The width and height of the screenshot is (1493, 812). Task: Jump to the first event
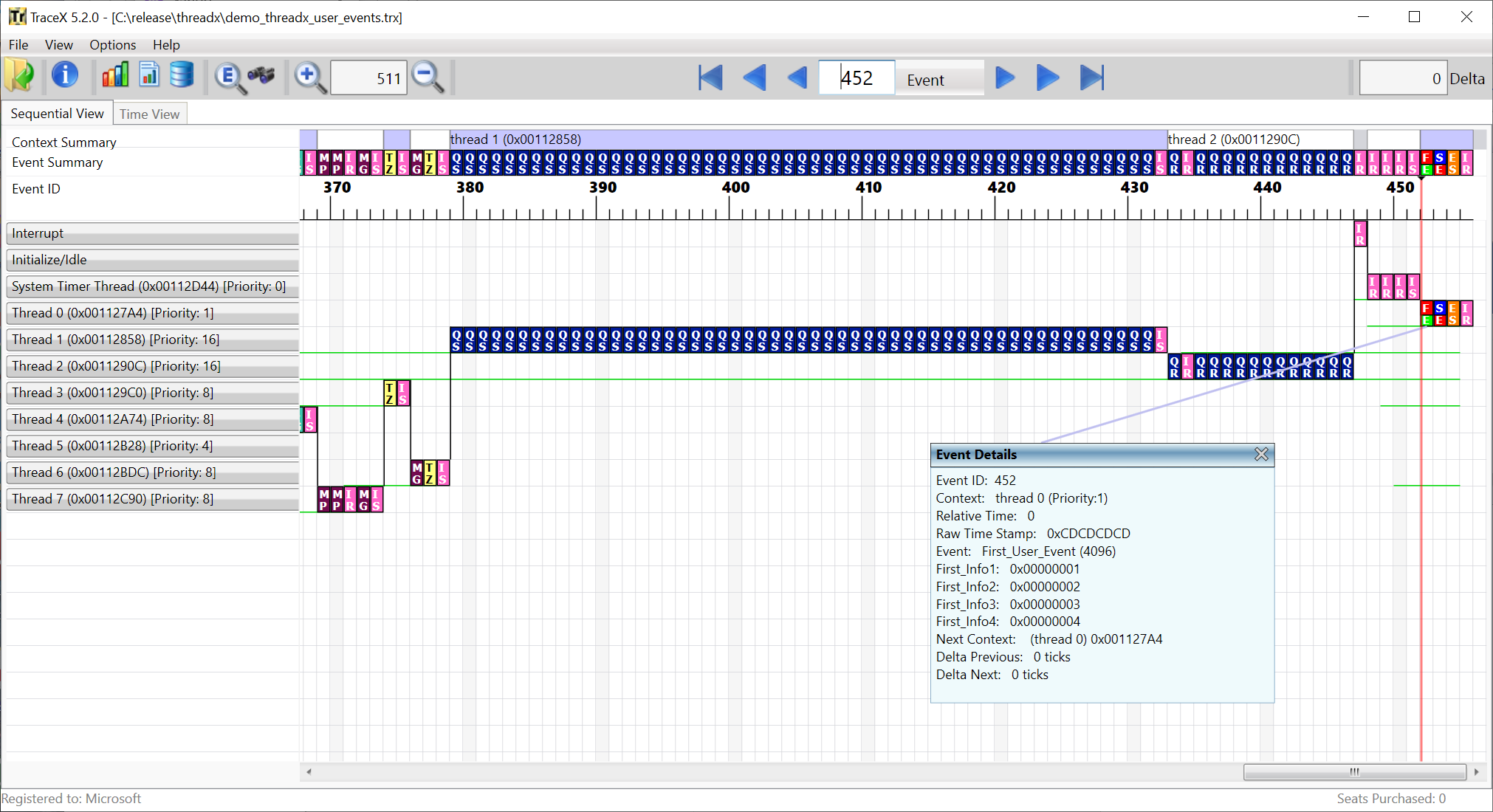click(708, 77)
